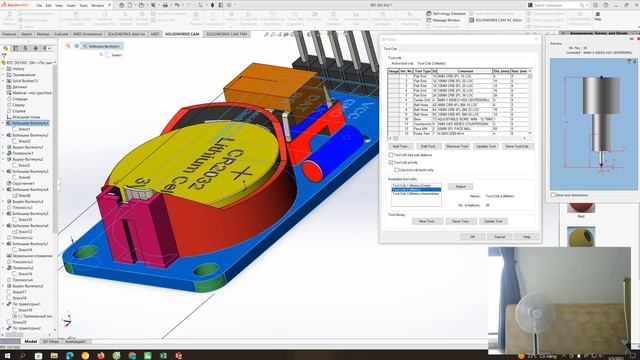Toggle 'Use tool crib tools only' checkbox

[x=396, y=170]
